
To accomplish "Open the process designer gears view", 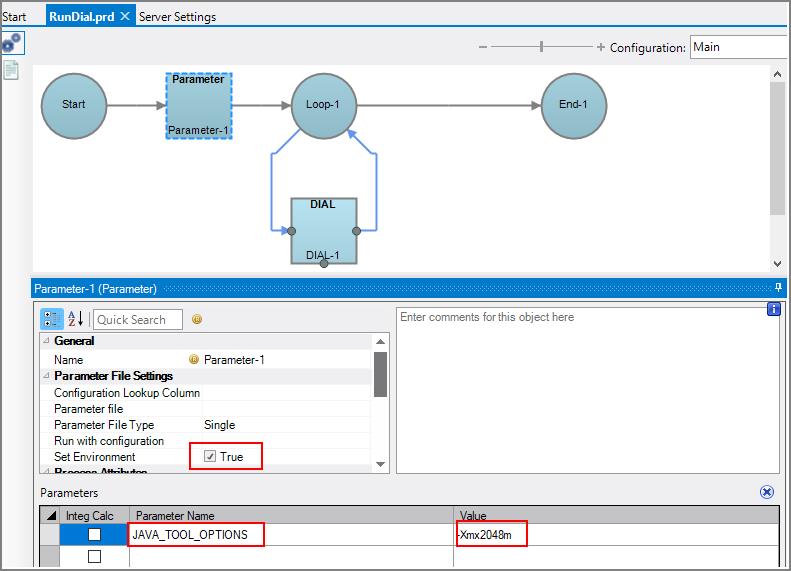I will coord(12,43).
